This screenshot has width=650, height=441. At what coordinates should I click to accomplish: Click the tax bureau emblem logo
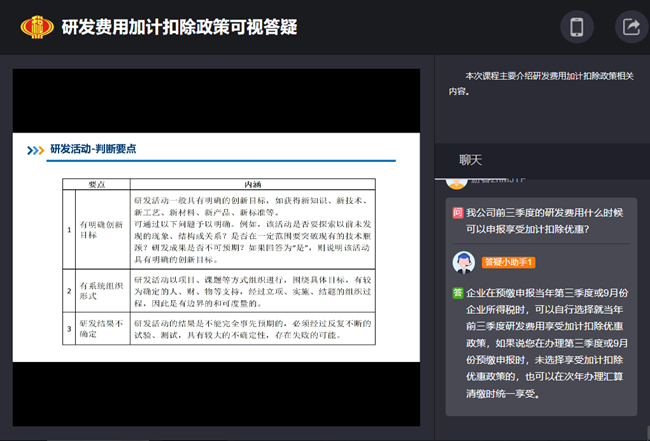point(37,27)
